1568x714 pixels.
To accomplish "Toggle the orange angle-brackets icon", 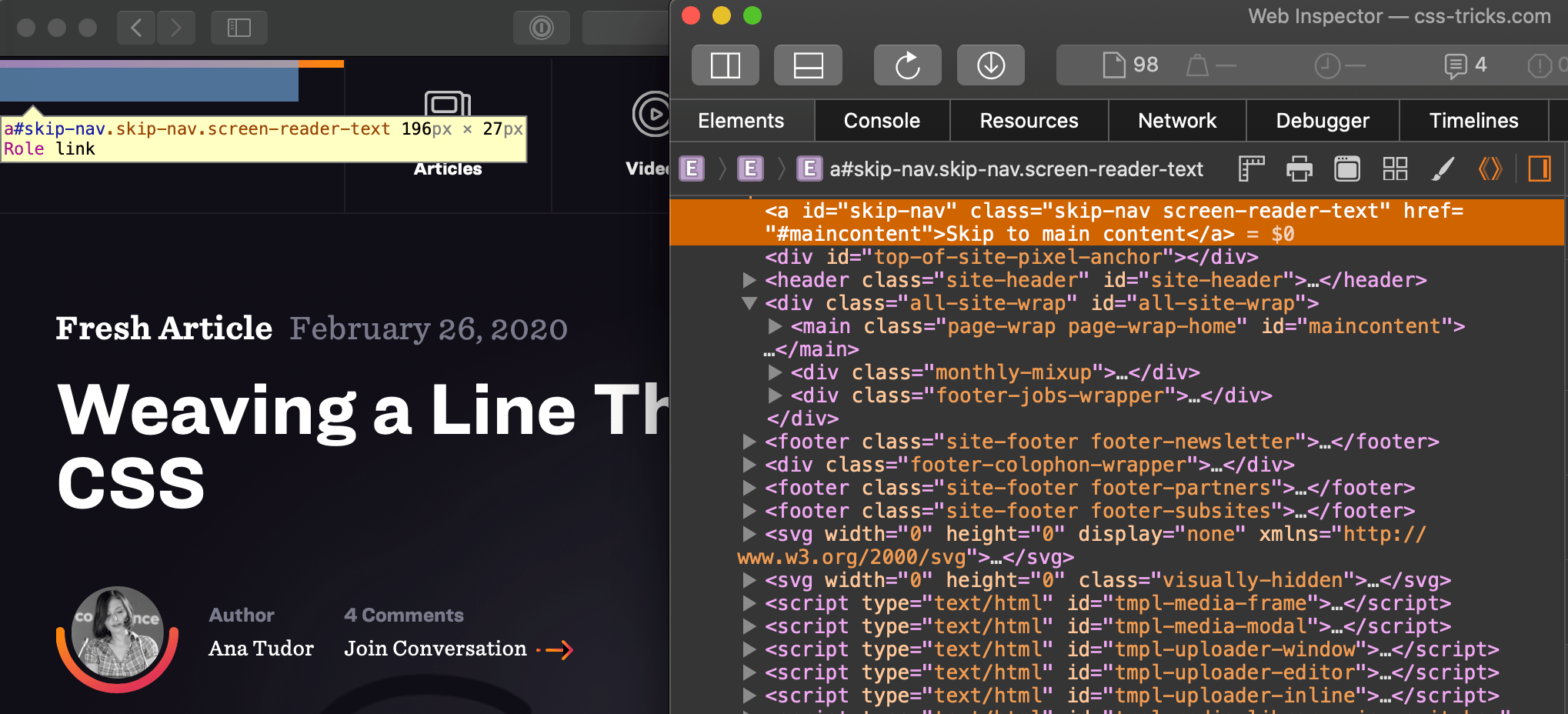I will 1490,168.
